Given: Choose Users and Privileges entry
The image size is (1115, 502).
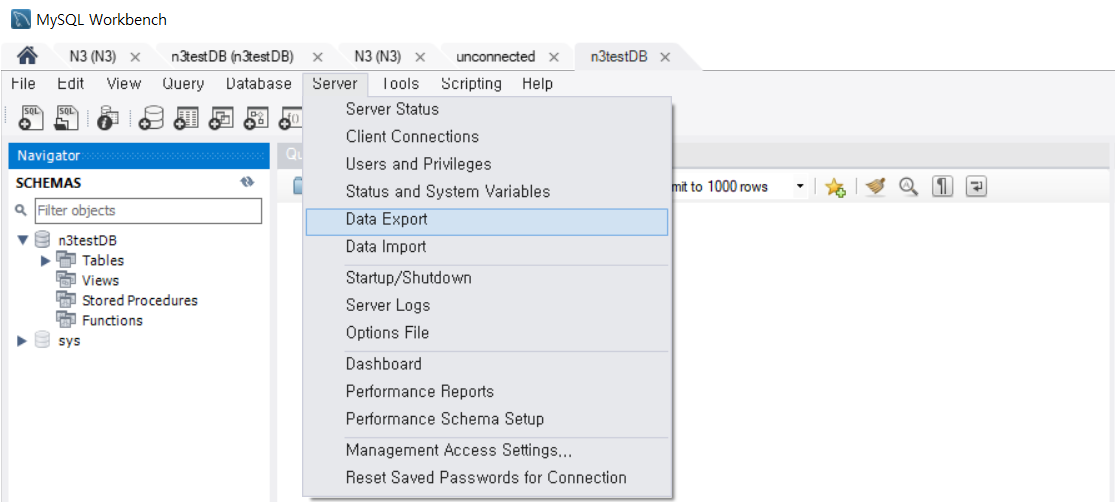Looking at the screenshot, I should click(487, 164).
